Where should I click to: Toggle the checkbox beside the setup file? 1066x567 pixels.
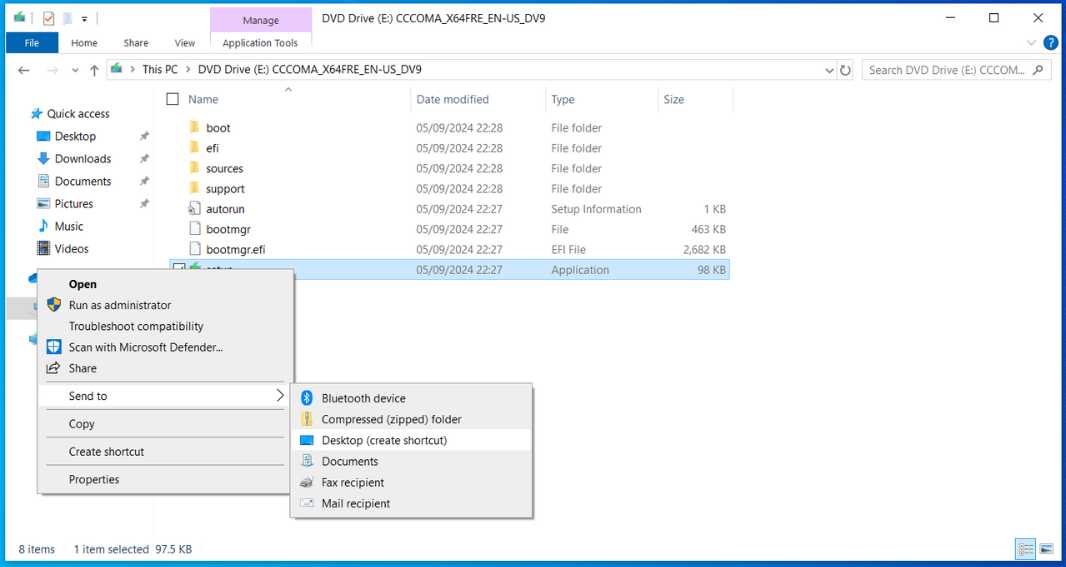click(x=178, y=269)
